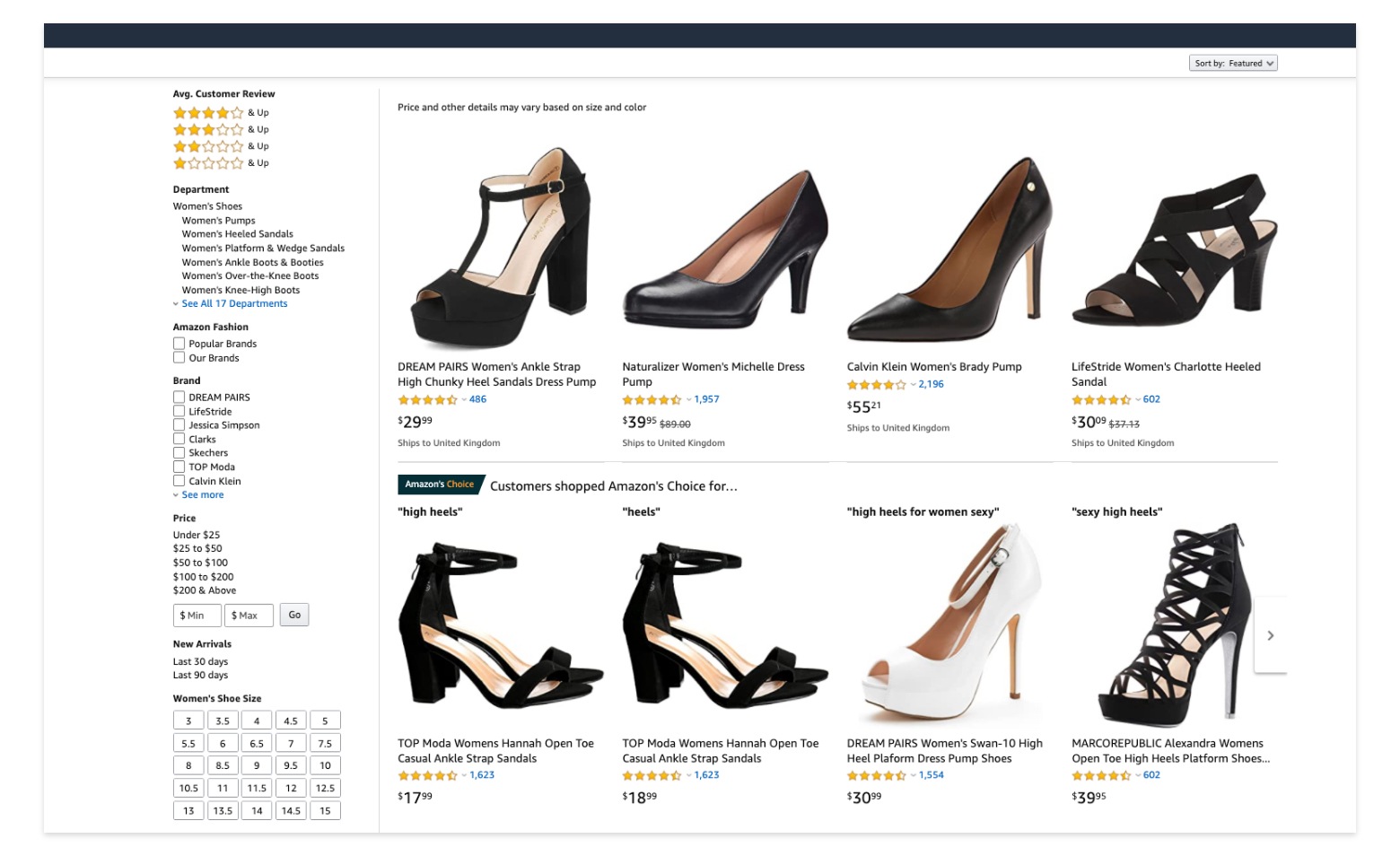Click the $ Max price field

pos(249,616)
